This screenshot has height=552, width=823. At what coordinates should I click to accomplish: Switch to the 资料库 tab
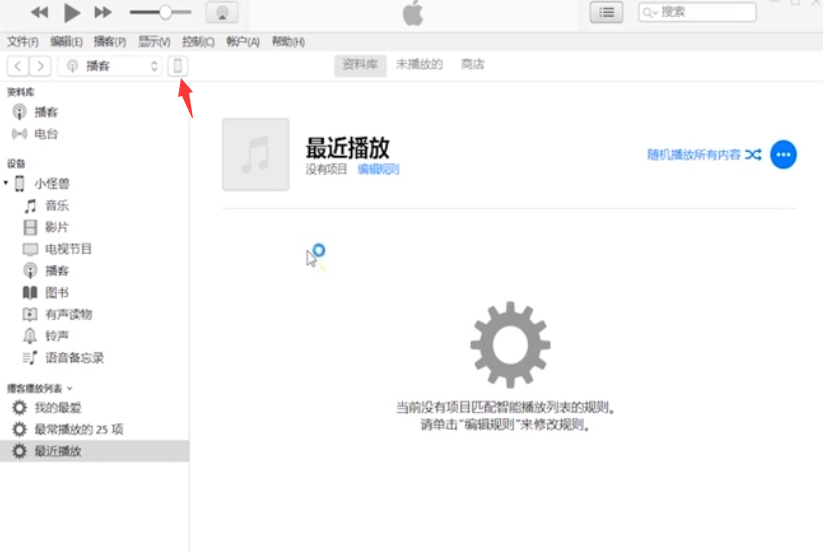[x=360, y=65]
